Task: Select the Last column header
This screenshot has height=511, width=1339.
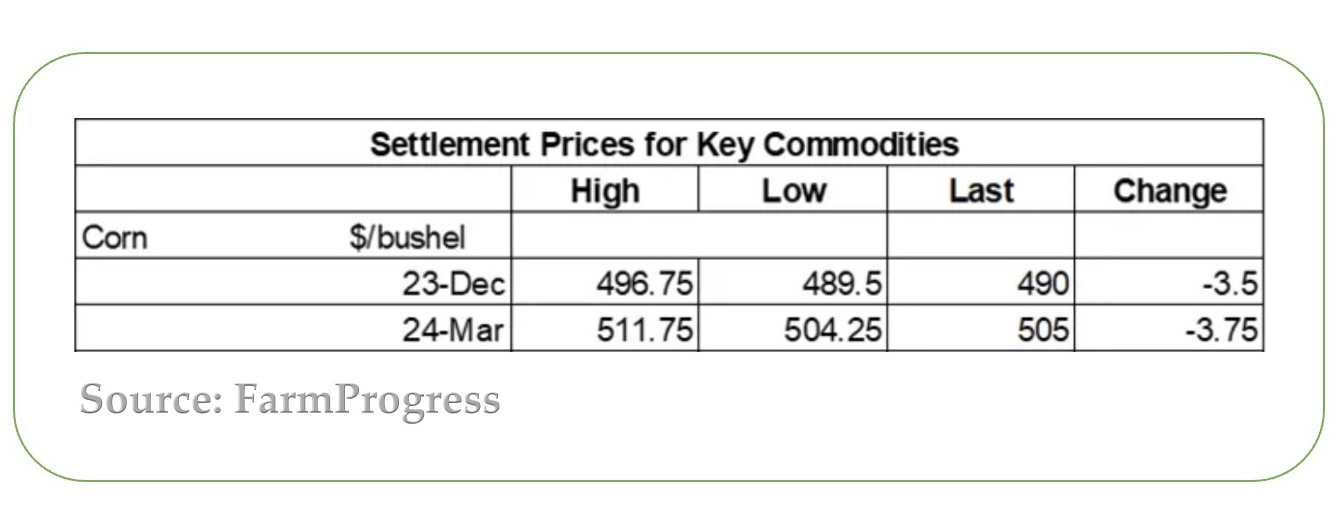Action: click(981, 190)
